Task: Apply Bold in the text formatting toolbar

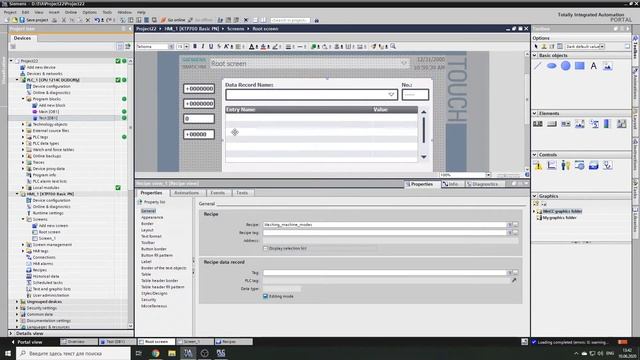Action: [x=195, y=47]
